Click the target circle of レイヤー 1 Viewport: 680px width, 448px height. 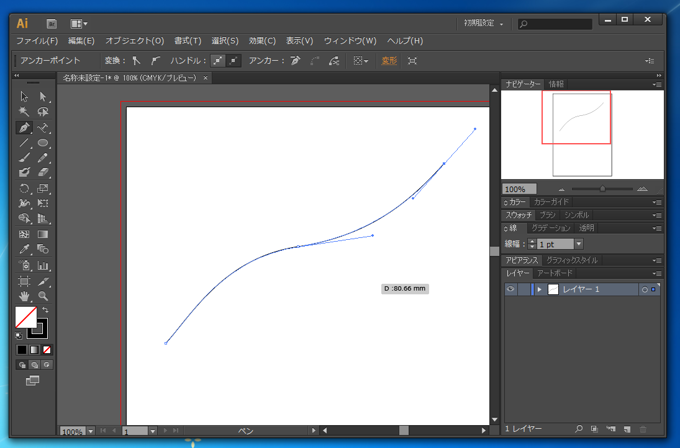(644, 289)
